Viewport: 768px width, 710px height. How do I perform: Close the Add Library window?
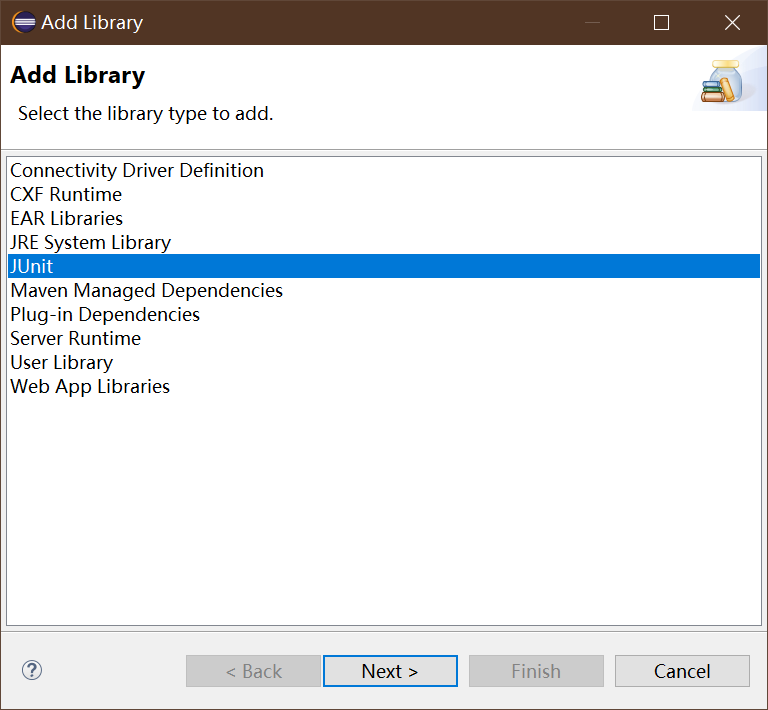click(x=732, y=22)
